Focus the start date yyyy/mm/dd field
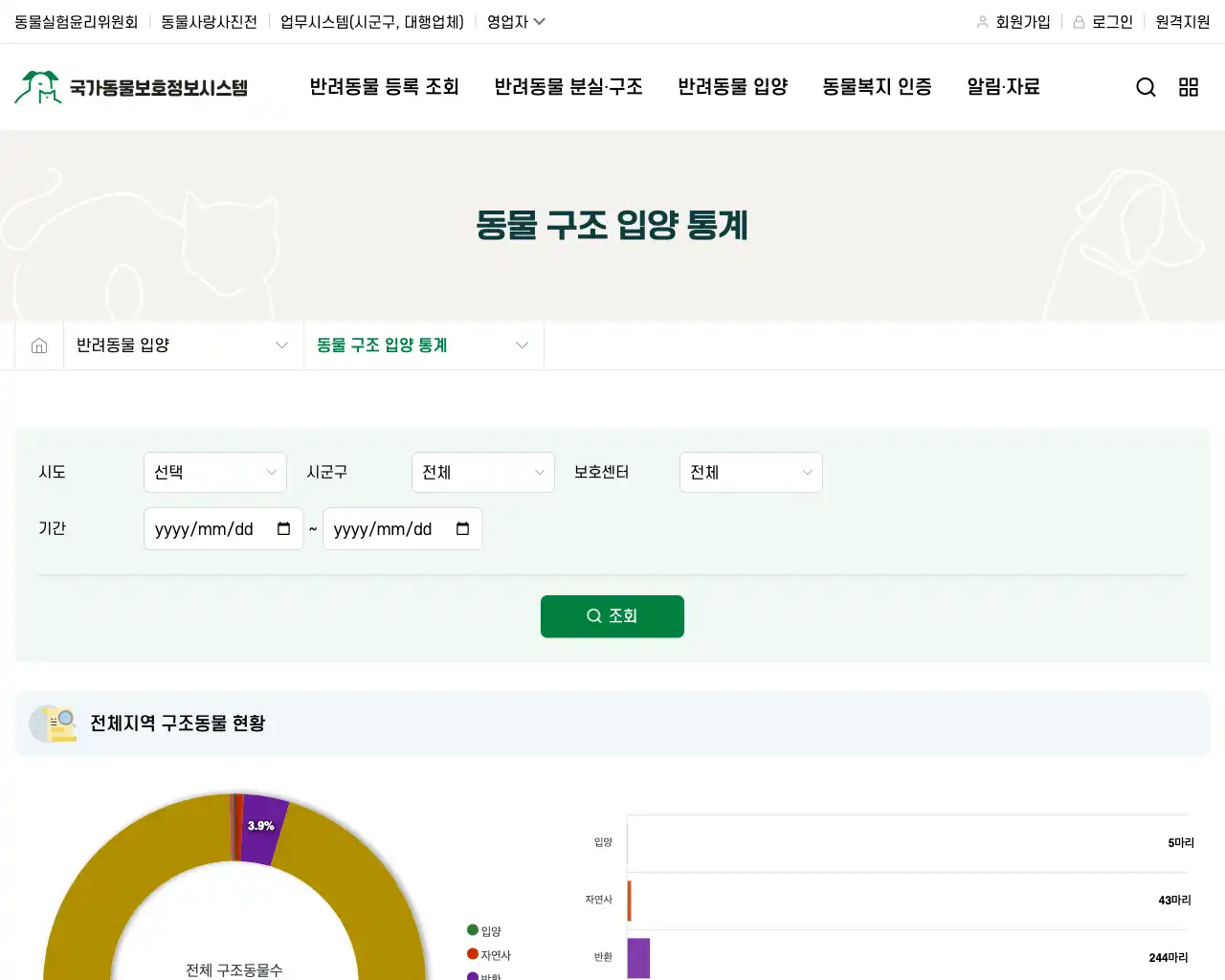This screenshot has height=980, width=1225. click(223, 529)
